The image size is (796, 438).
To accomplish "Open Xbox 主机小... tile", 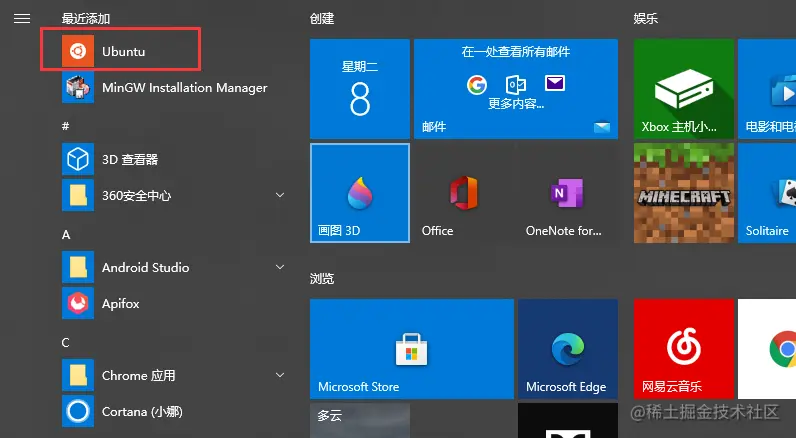I will click(x=684, y=89).
